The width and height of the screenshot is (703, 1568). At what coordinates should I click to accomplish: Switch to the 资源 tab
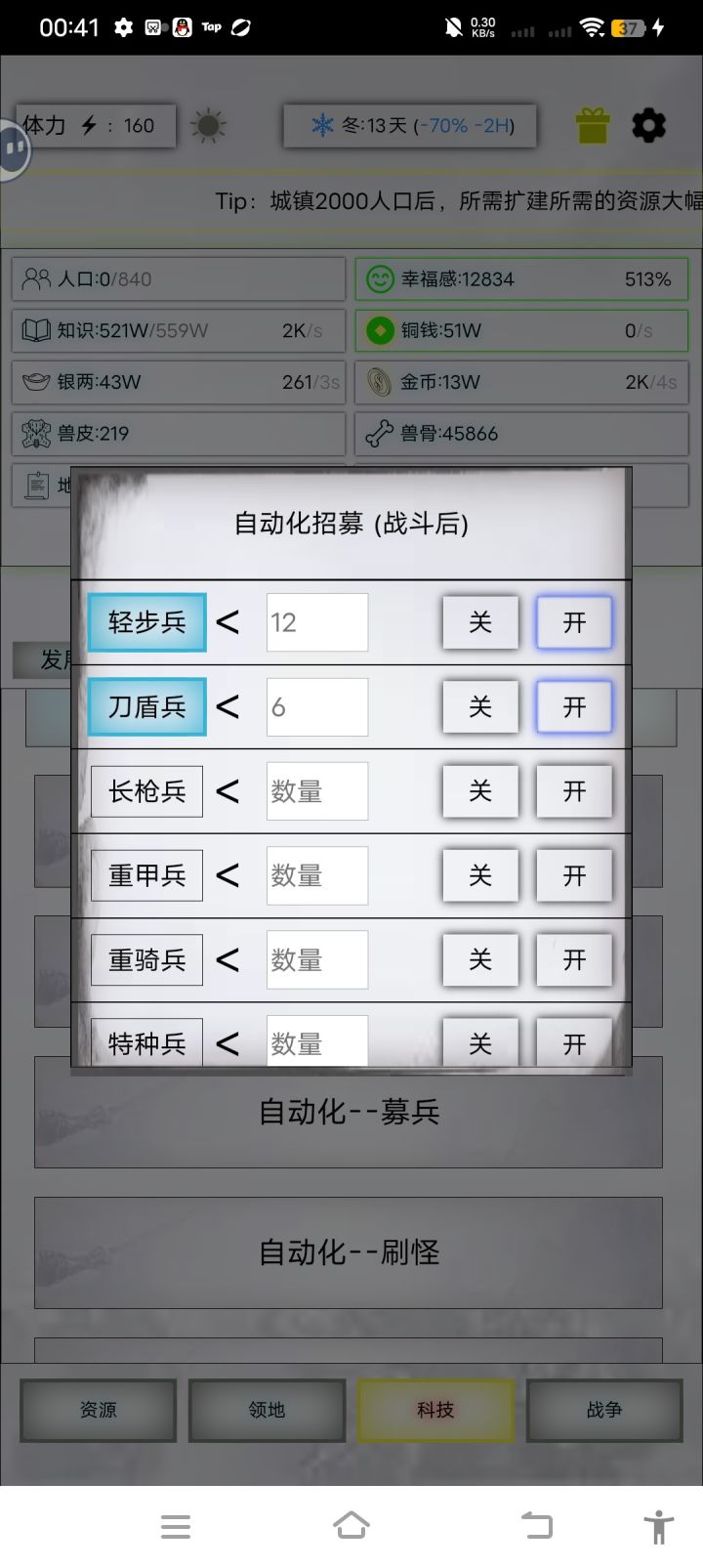point(98,1410)
